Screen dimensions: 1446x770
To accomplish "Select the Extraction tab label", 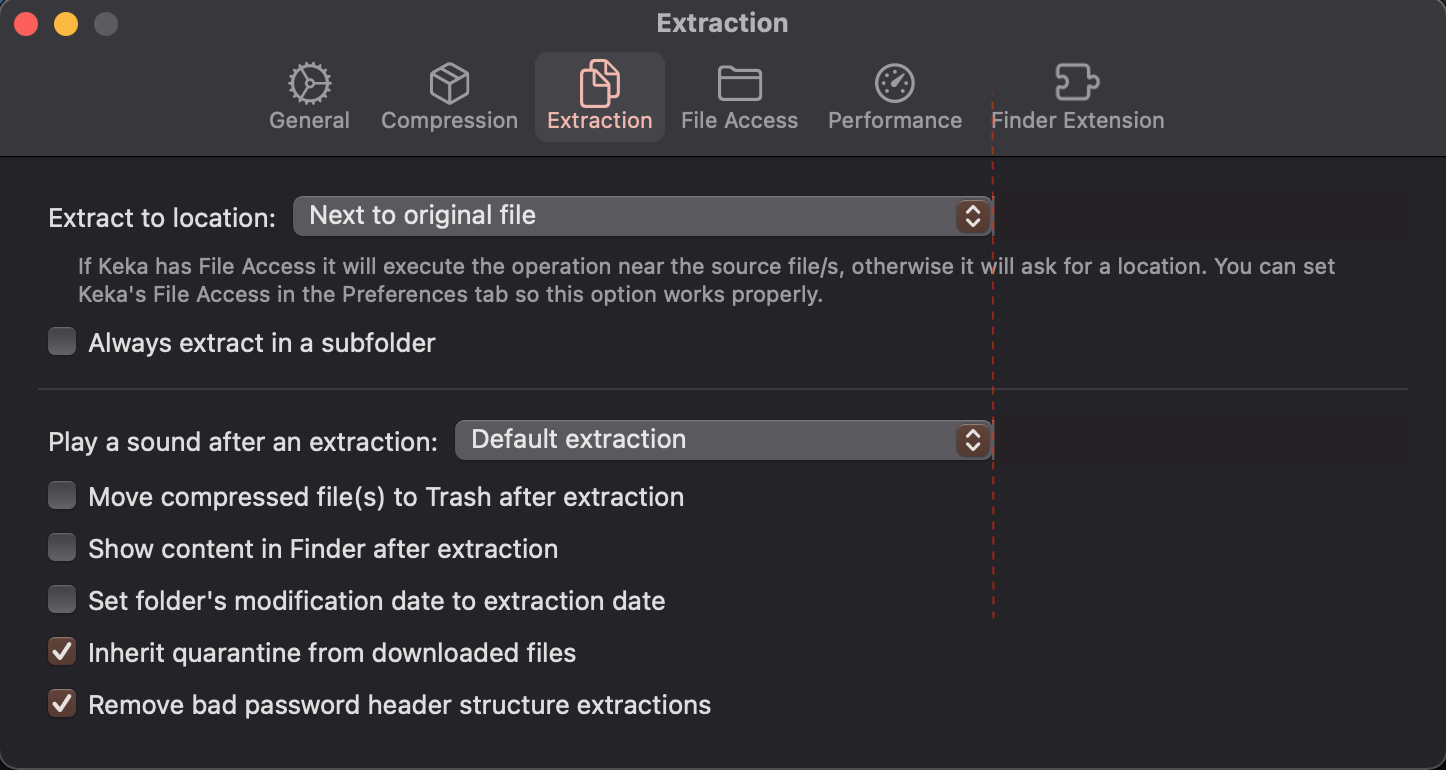I will pyautogui.click(x=600, y=120).
